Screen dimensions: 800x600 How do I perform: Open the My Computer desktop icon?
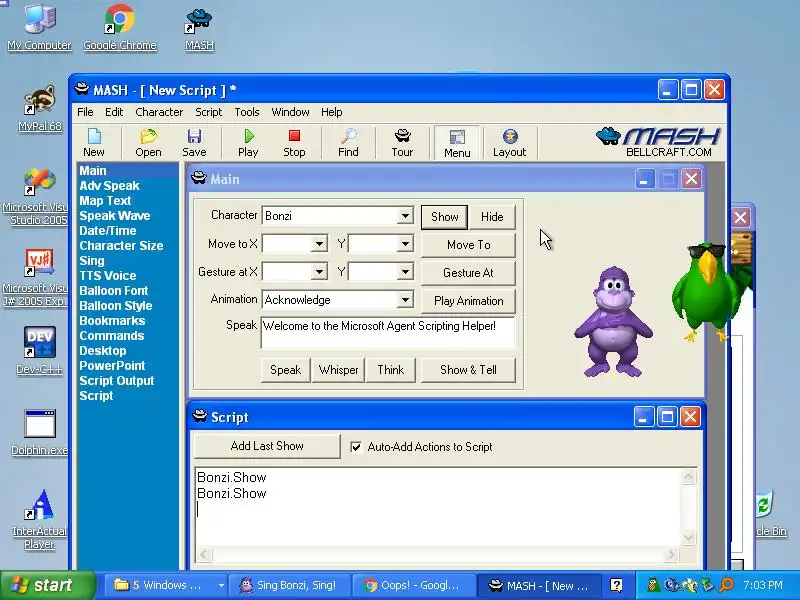tap(39, 27)
